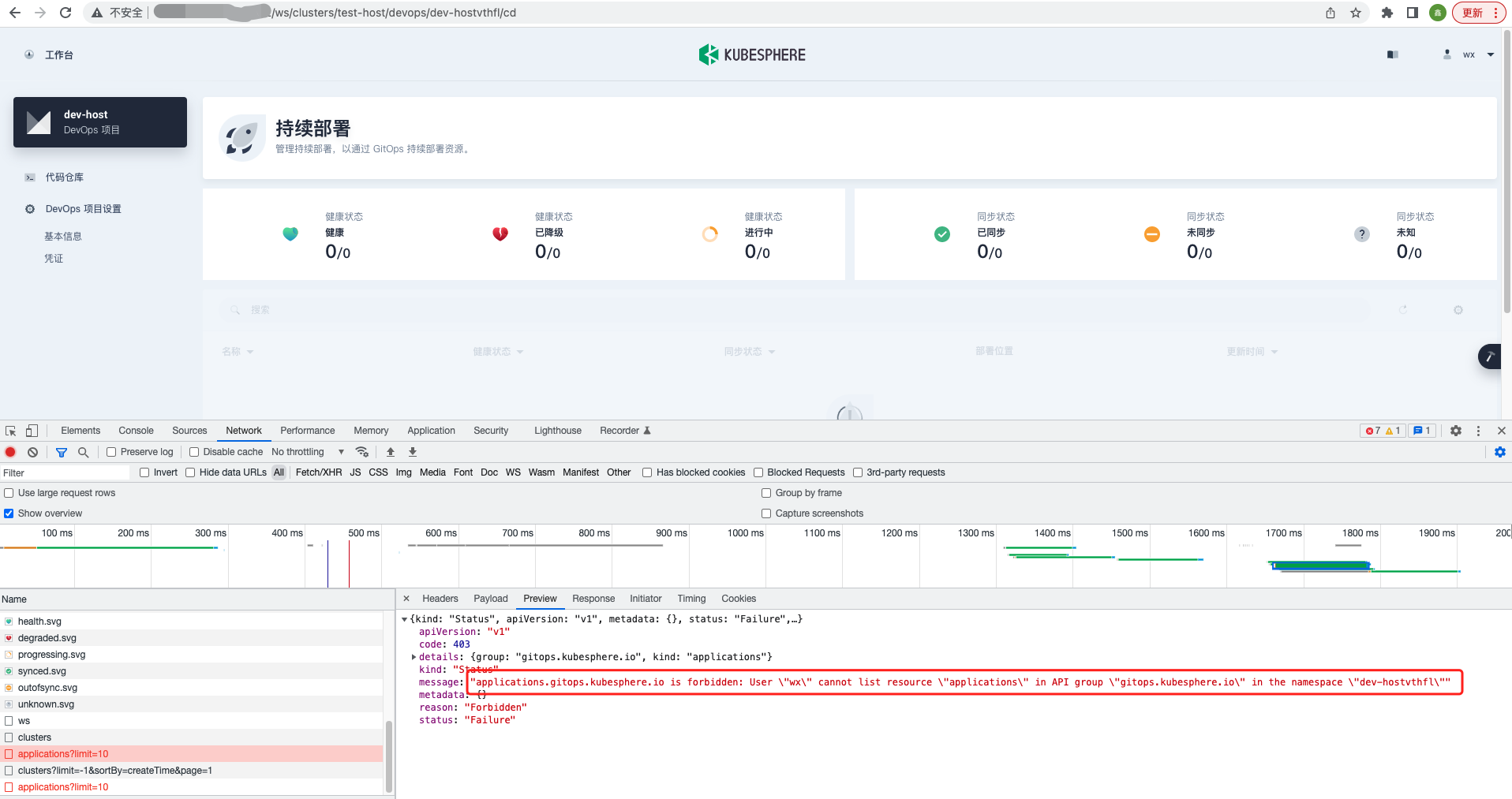Show the Response tab of request
Image resolution: width=1512 pixels, height=799 pixels.
pos(593,599)
